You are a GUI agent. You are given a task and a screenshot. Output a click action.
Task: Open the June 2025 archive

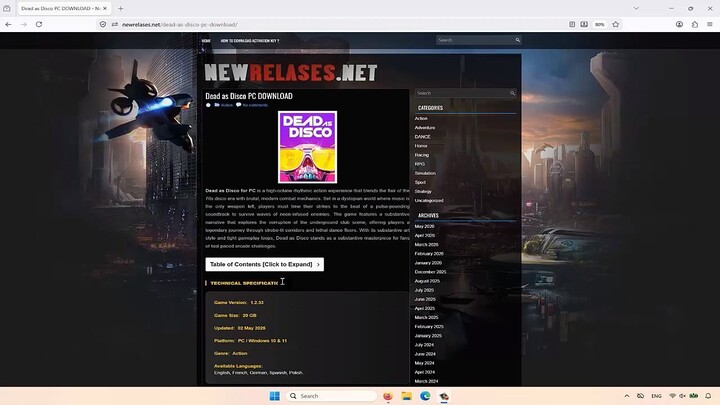(x=425, y=299)
